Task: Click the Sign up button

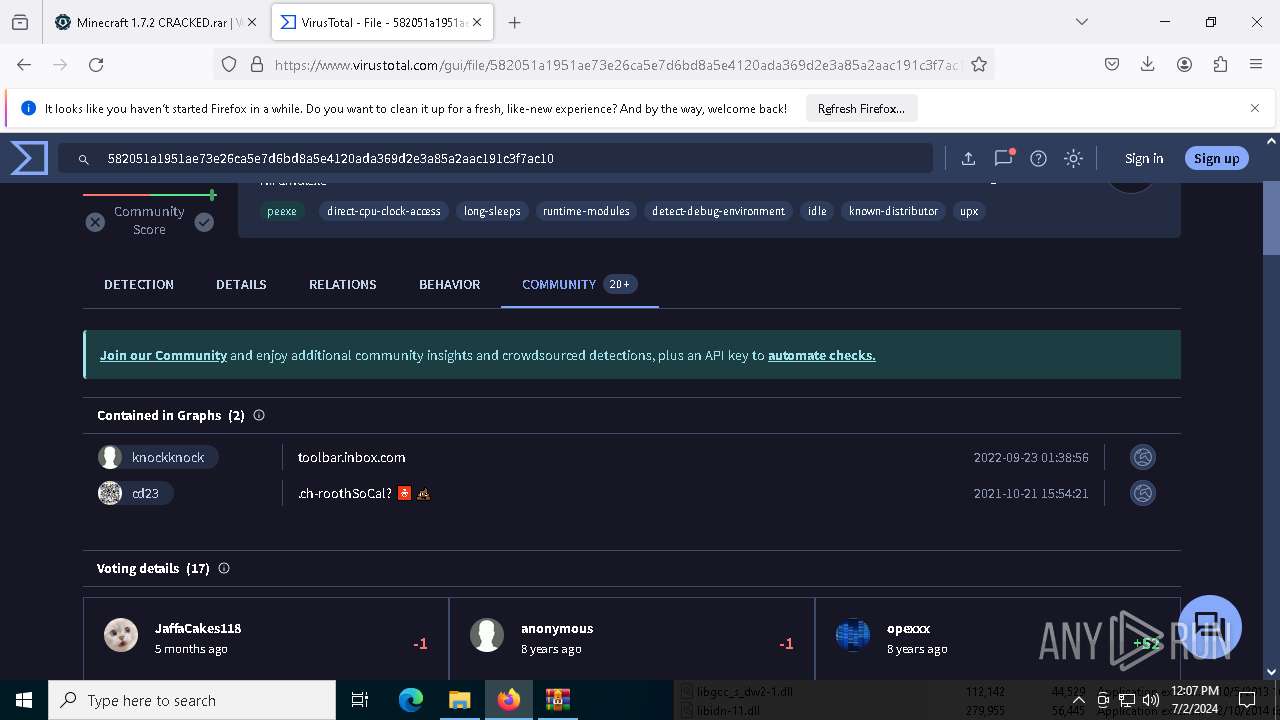Action: point(1217,158)
